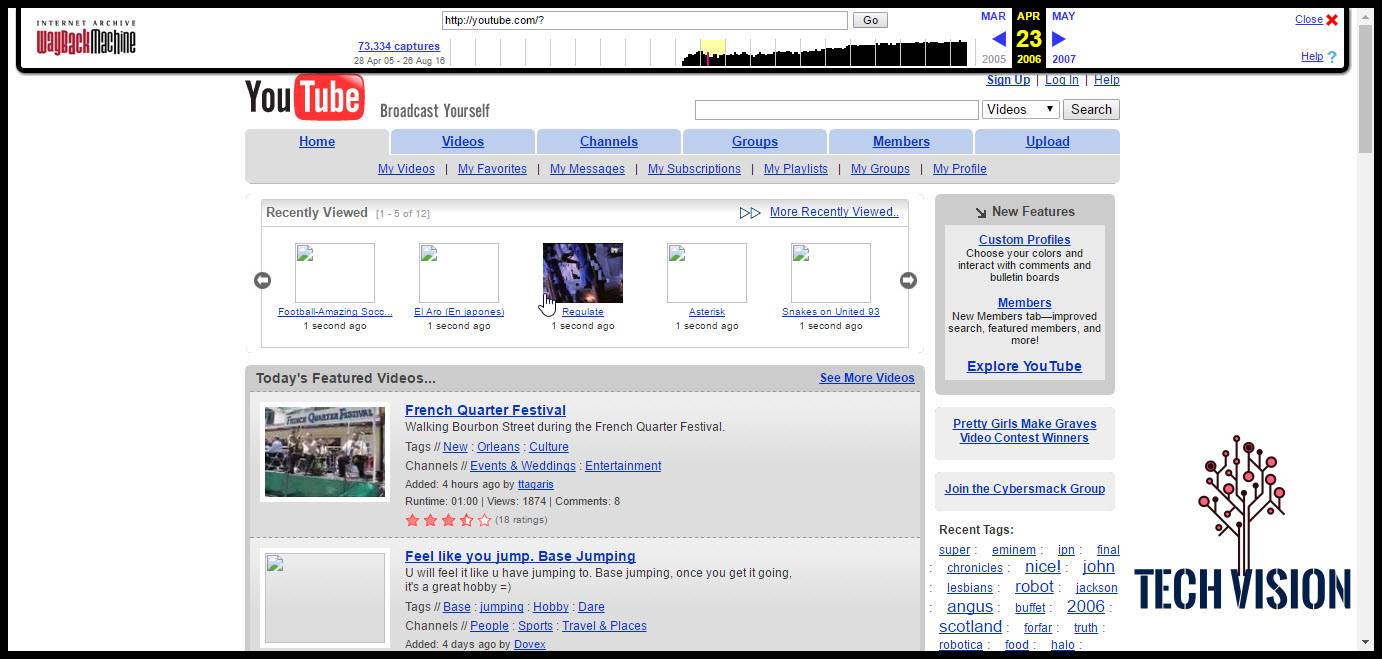Click Join the Cybersmack Group link
This screenshot has width=1382, height=659.
tap(1025, 489)
